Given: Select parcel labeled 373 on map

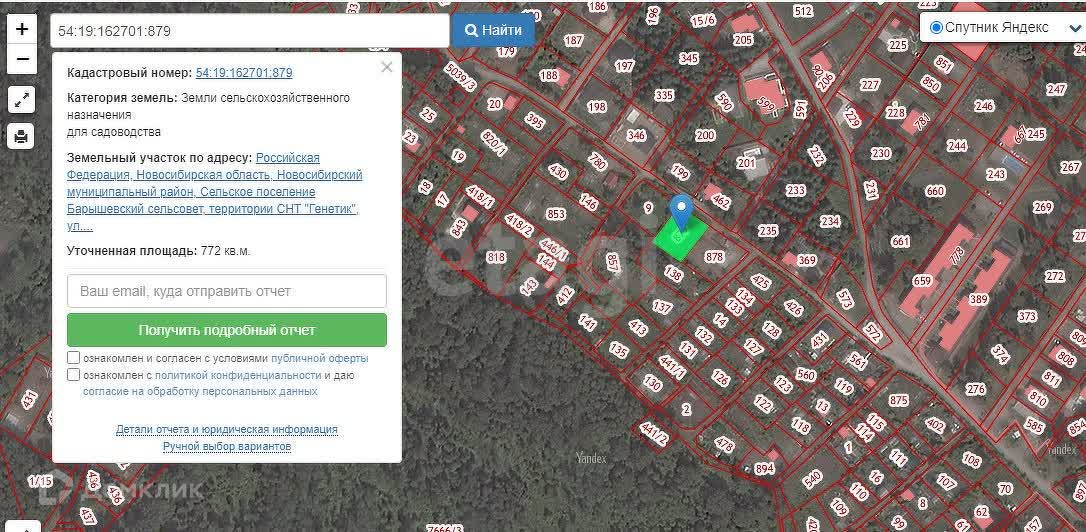Looking at the screenshot, I should pyautogui.click(x=1027, y=317).
